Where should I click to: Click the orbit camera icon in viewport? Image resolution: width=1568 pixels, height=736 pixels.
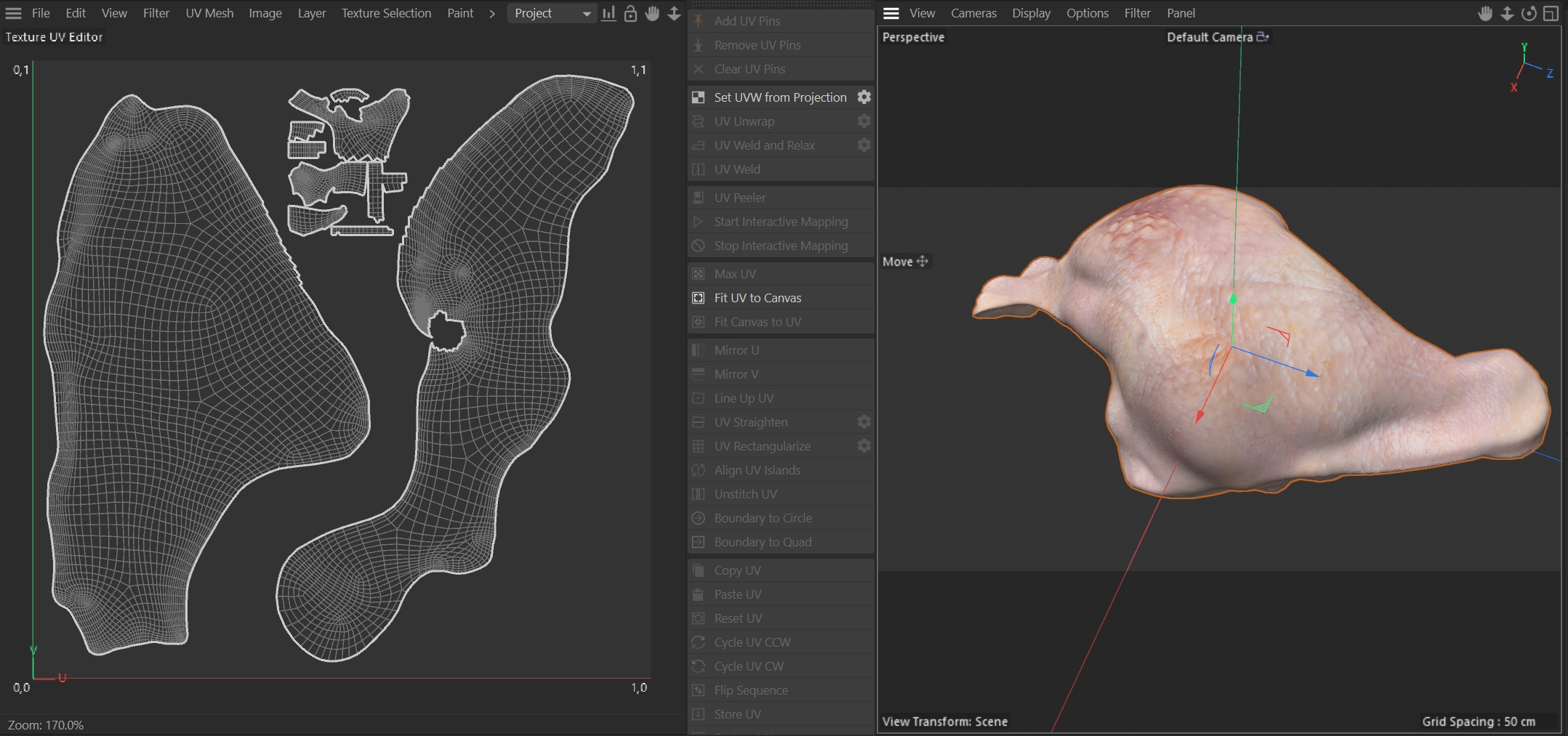point(1529,13)
